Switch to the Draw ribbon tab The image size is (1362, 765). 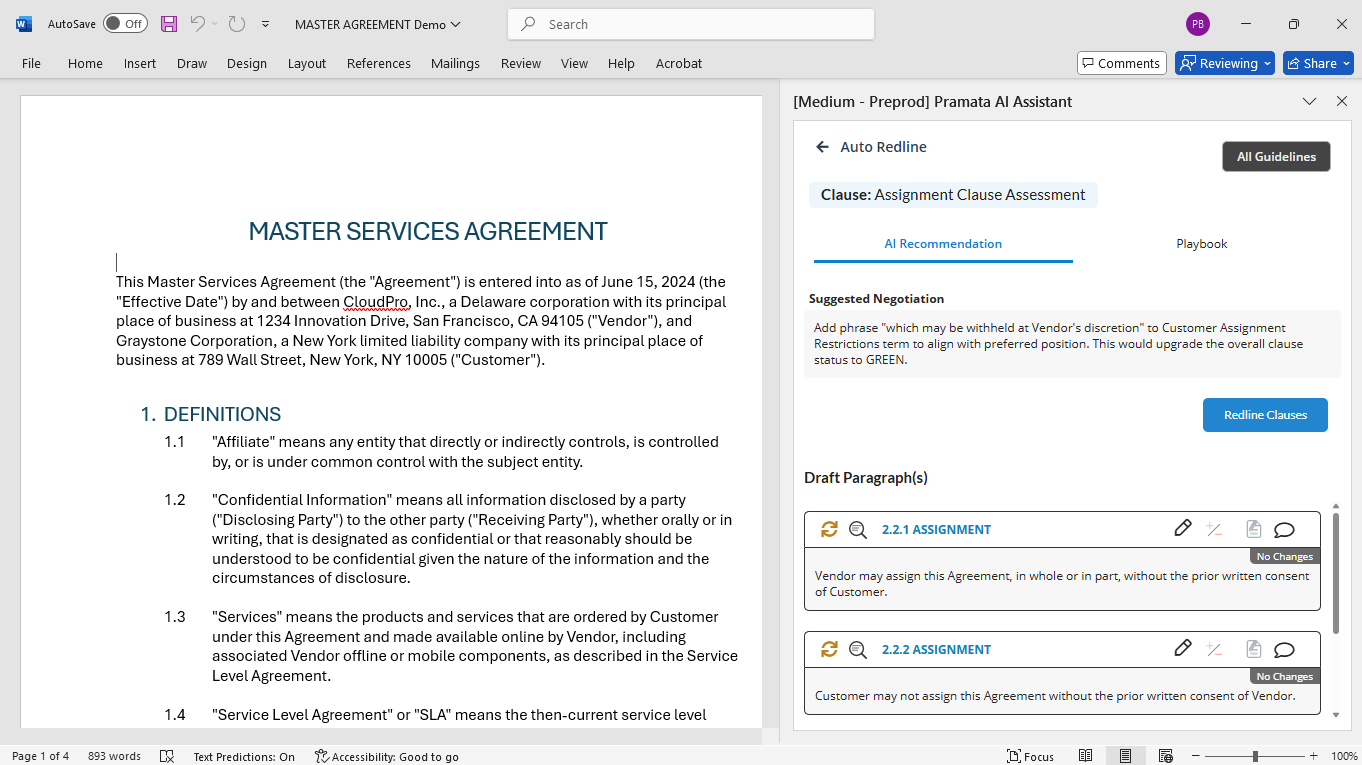coord(192,63)
